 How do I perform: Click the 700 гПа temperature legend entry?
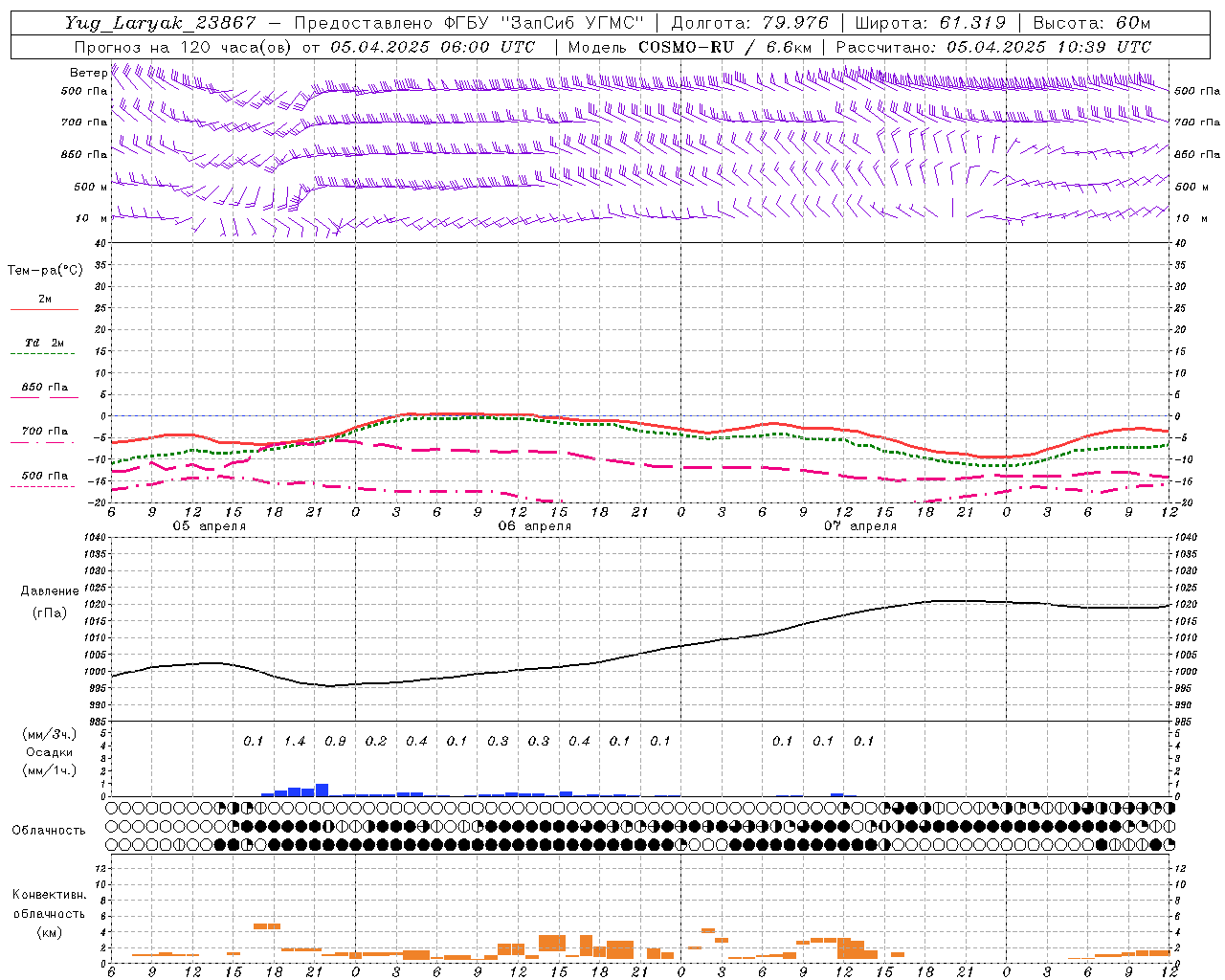tap(44, 432)
